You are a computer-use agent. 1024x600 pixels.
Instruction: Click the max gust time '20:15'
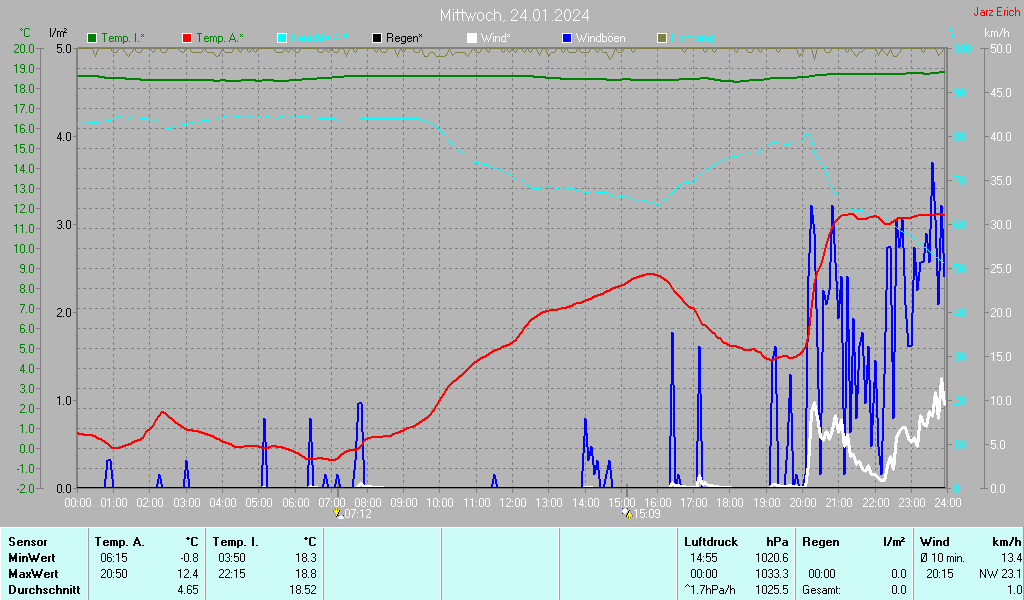940,574
